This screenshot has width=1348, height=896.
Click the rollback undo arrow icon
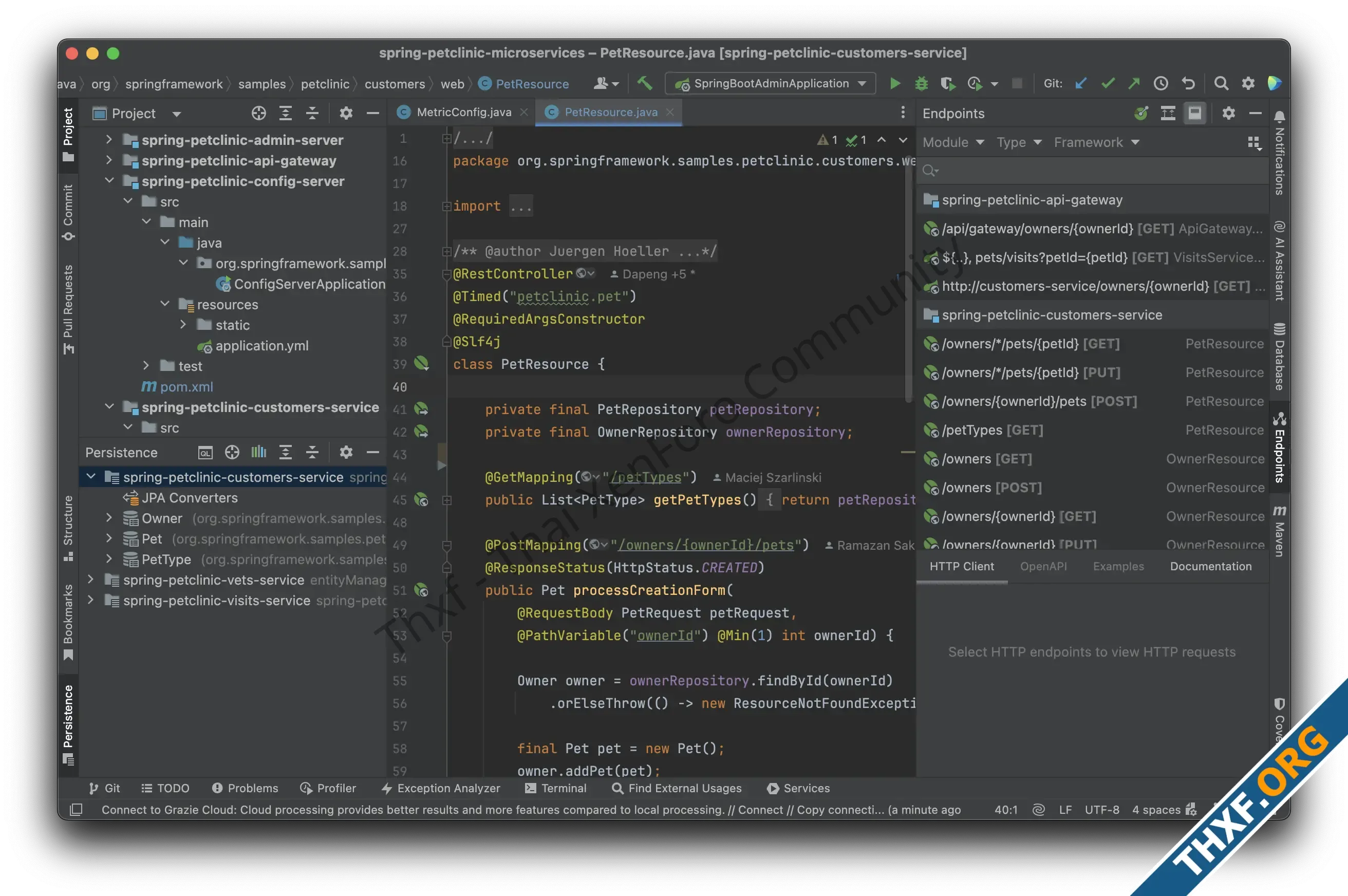click(1188, 83)
